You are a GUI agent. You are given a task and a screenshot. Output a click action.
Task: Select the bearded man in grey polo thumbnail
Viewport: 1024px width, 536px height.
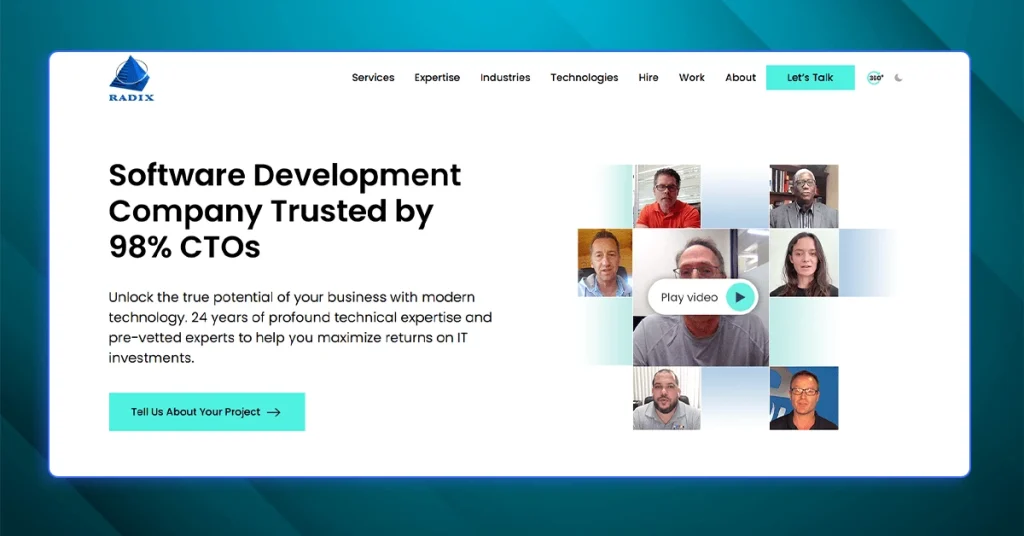[x=666, y=398]
